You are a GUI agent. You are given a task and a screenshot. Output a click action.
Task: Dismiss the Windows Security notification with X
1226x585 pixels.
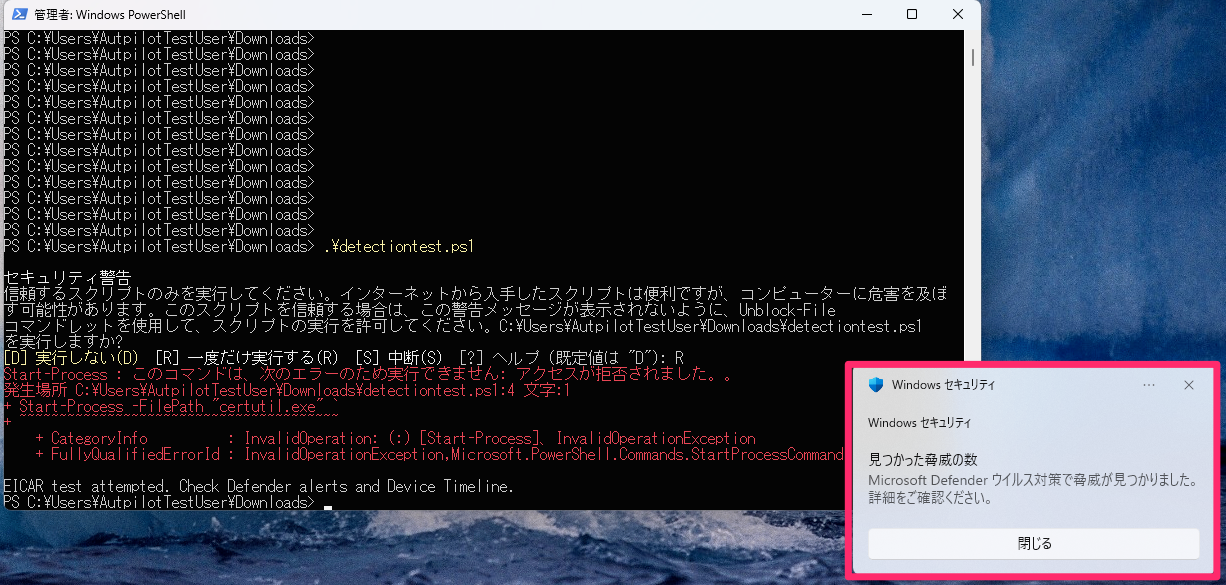1189,385
